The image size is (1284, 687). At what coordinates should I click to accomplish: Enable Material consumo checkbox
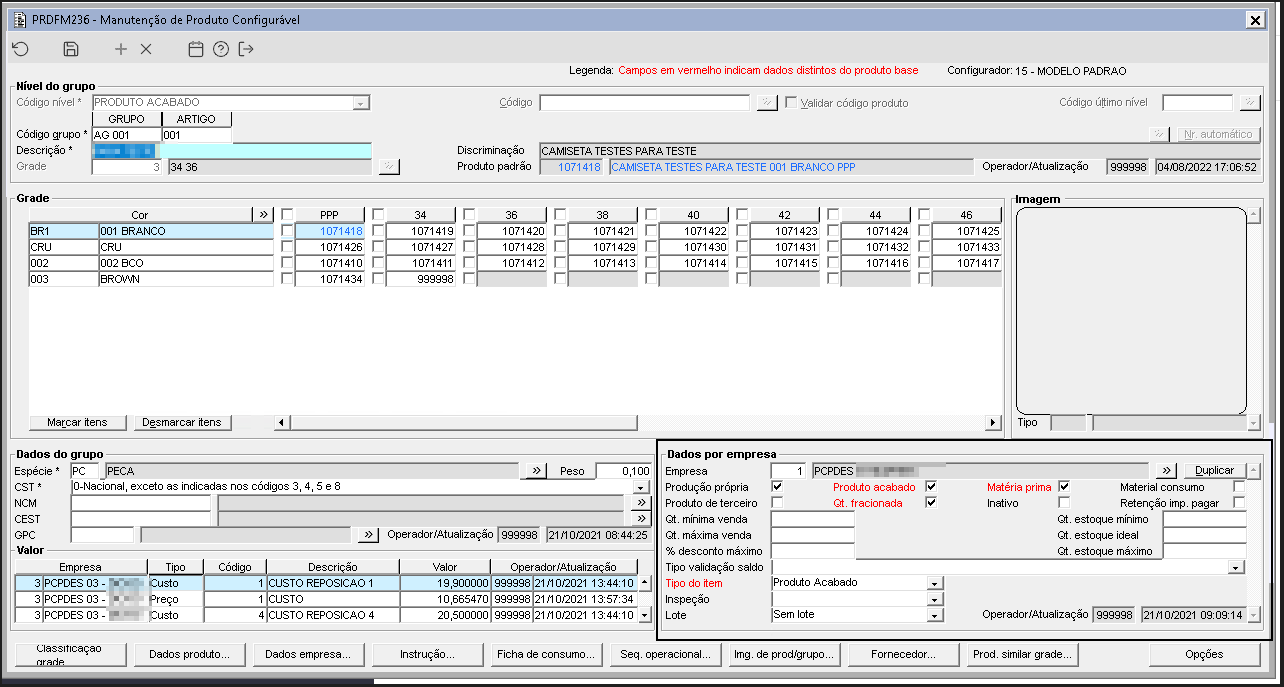click(1239, 487)
